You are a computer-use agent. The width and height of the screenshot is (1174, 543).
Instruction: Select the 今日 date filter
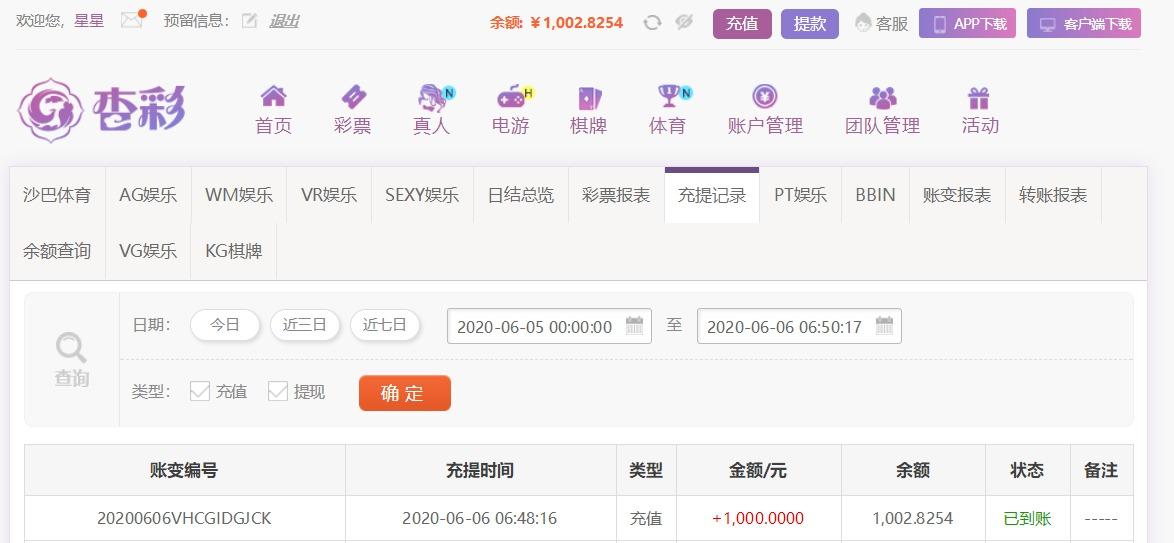point(225,325)
